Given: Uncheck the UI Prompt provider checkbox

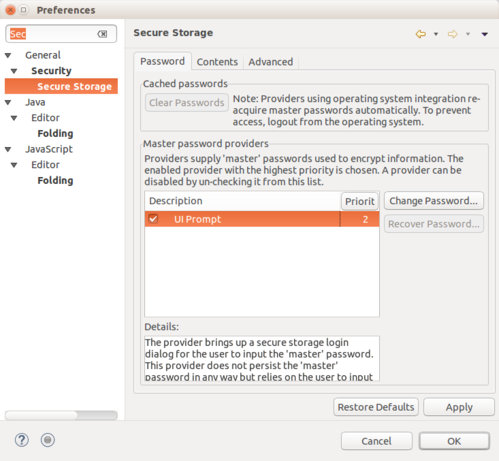Looking at the screenshot, I should pos(153,219).
